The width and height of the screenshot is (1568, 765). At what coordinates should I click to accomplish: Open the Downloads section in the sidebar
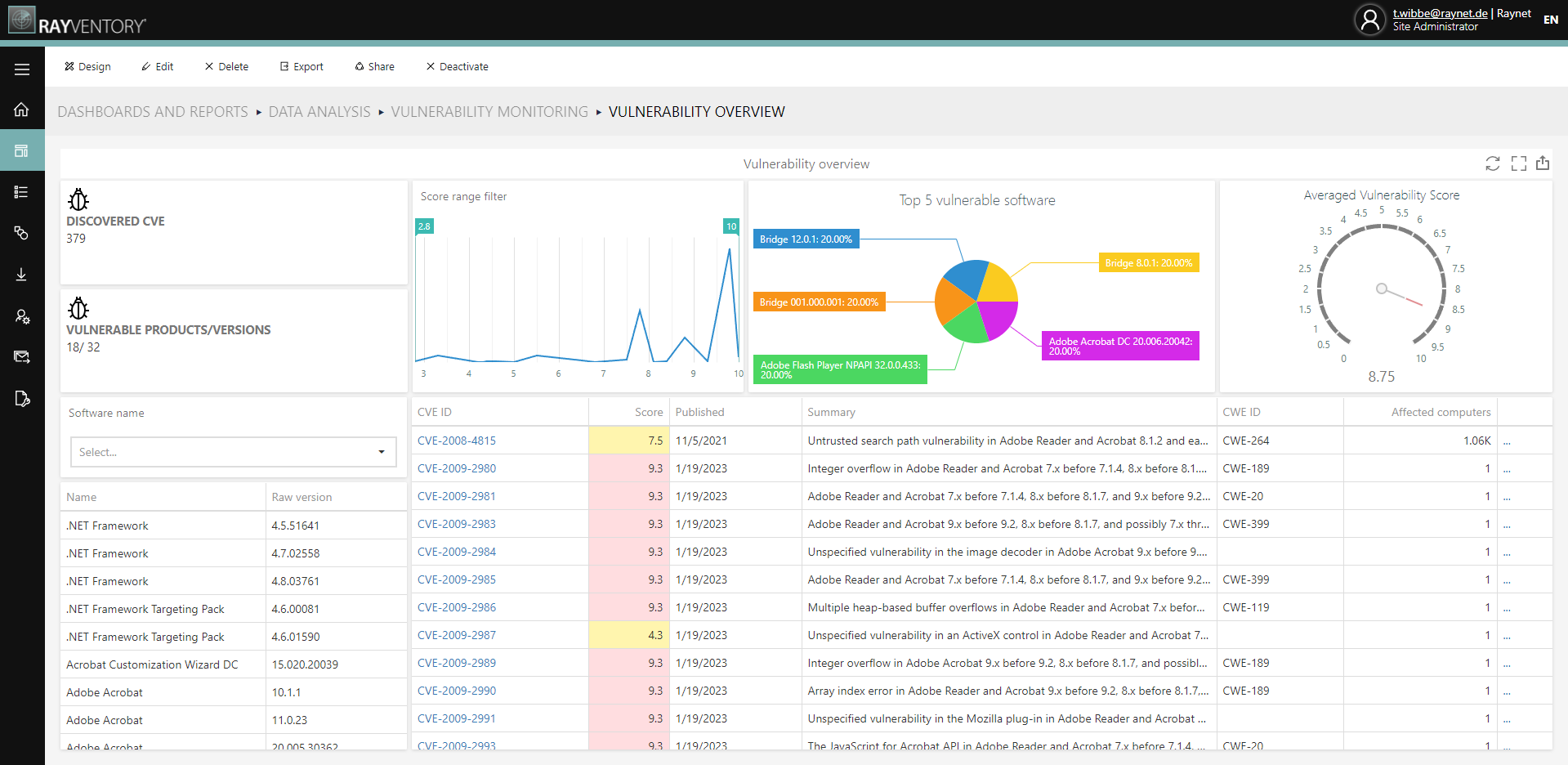tap(22, 275)
